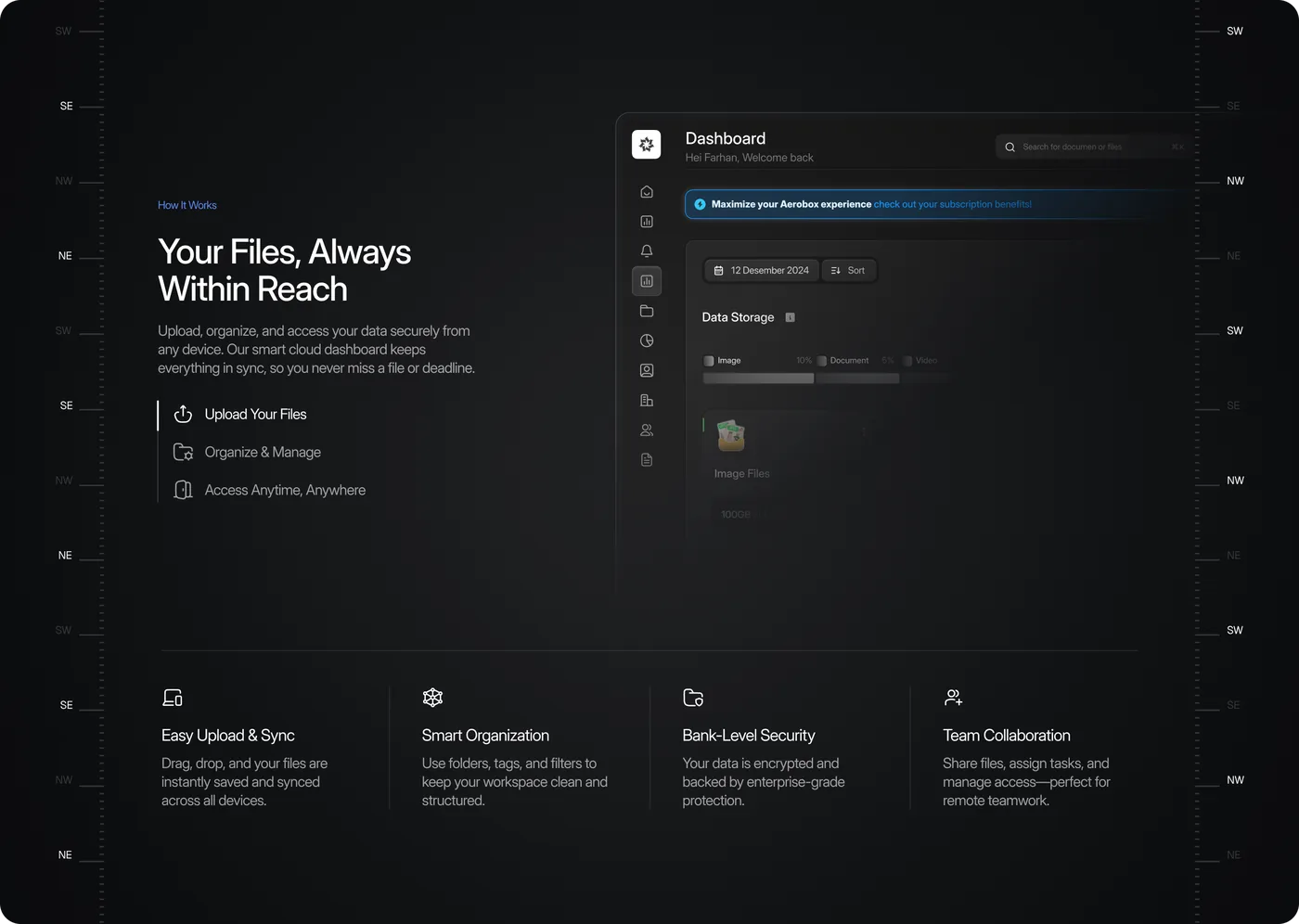Click the Easy Upload & Sync heading
This screenshot has height=924, width=1299.
click(x=228, y=736)
